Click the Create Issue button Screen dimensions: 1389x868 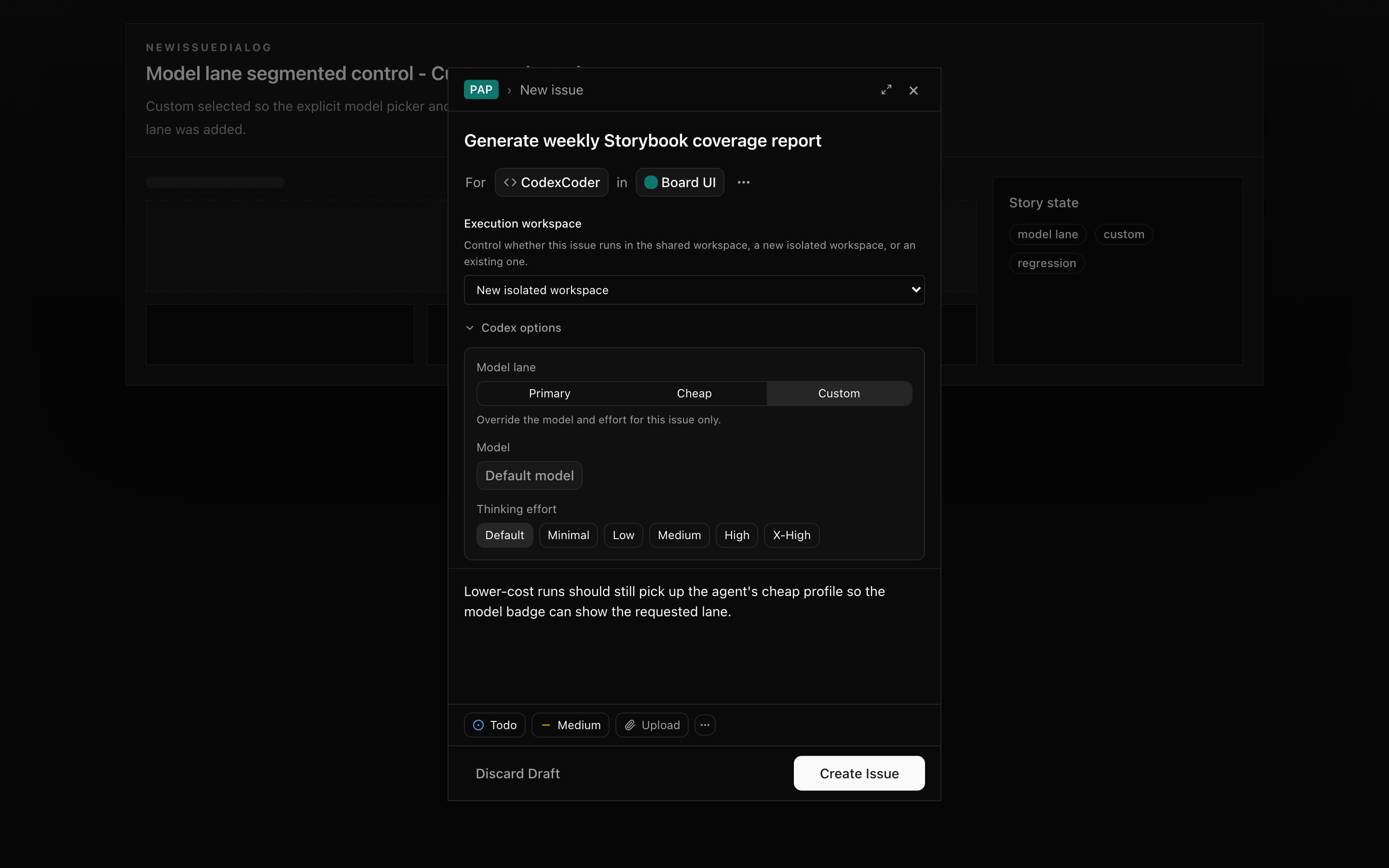[x=858, y=773]
